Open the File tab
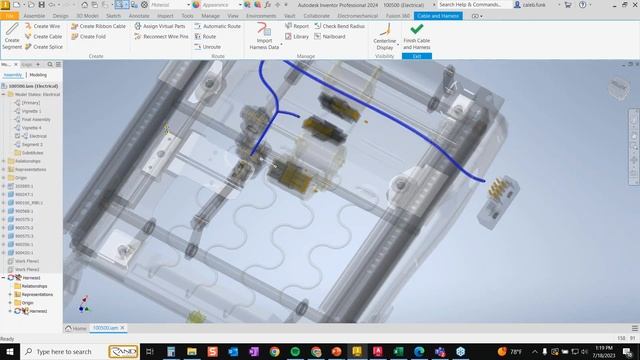 tap(9, 16)
